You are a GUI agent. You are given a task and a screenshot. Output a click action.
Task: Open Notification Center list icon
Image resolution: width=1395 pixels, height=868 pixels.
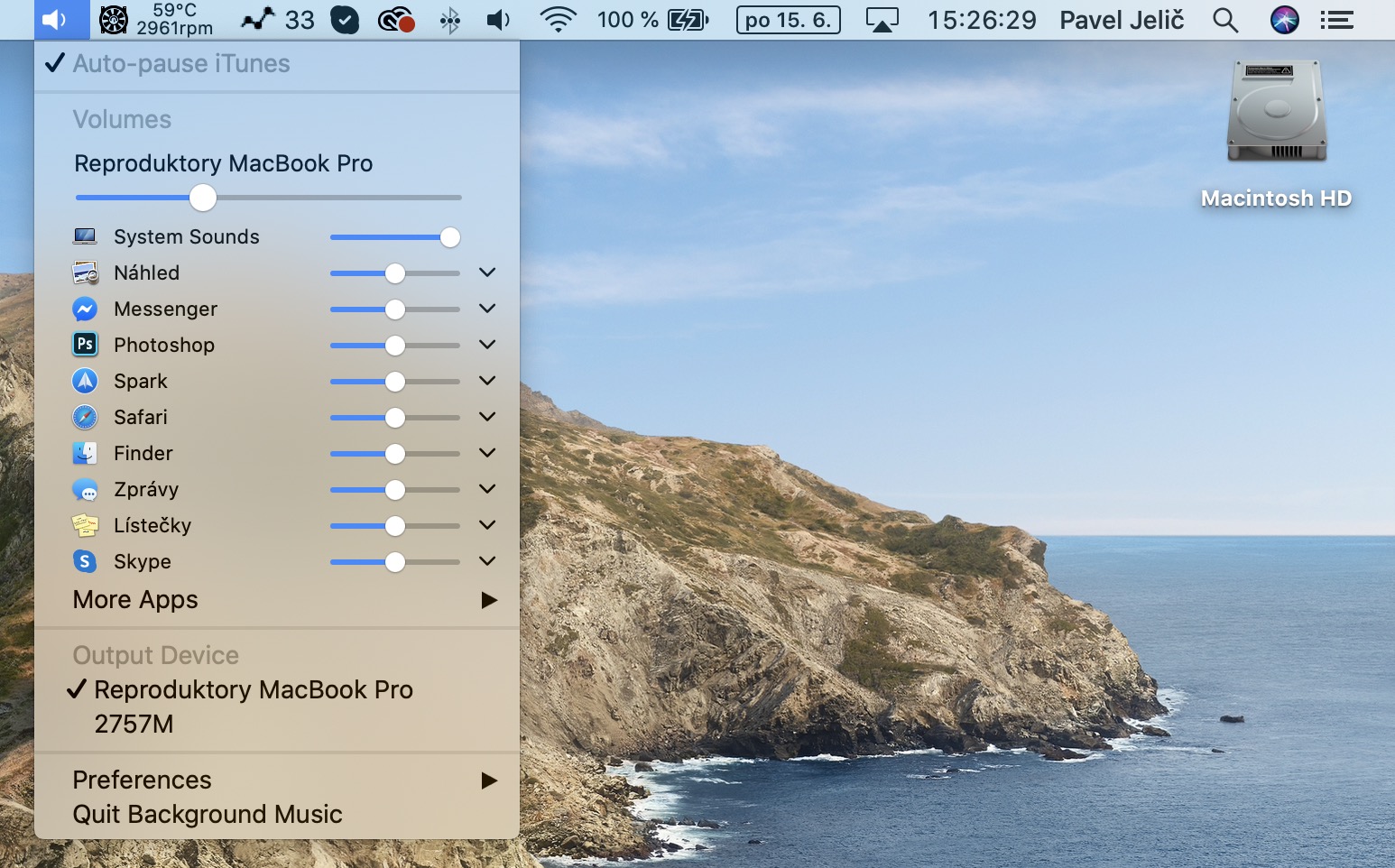(1336, 19)
